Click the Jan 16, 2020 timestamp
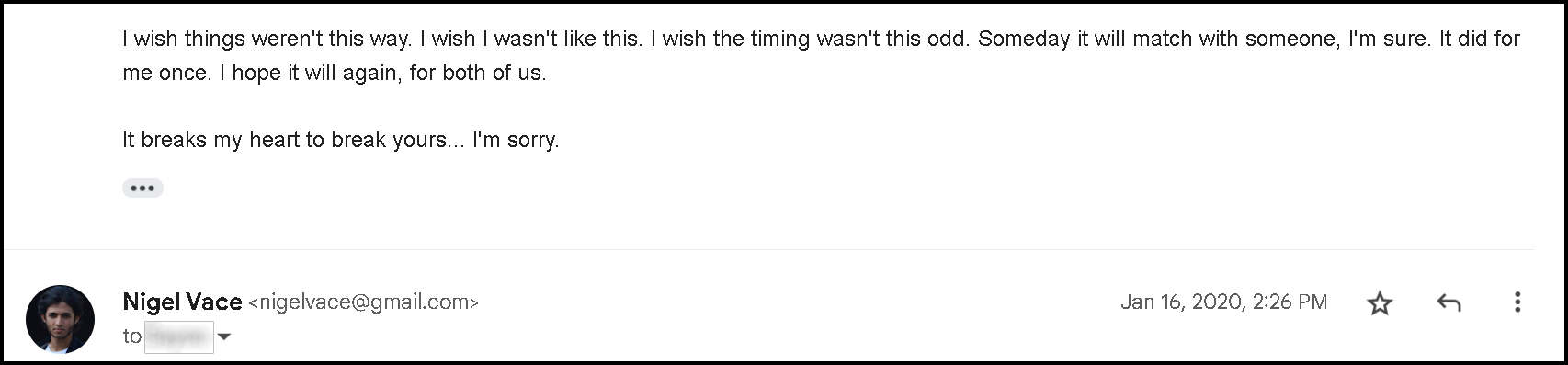Image resolution: width=1568 pixels, height=365 pixels. tap(1223, 302)
